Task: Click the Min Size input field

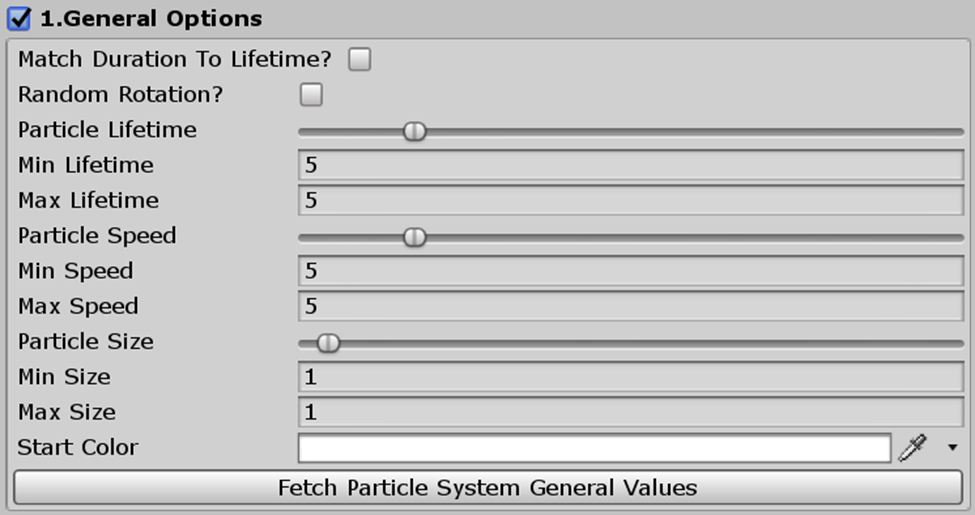Action: coord(631,377)
